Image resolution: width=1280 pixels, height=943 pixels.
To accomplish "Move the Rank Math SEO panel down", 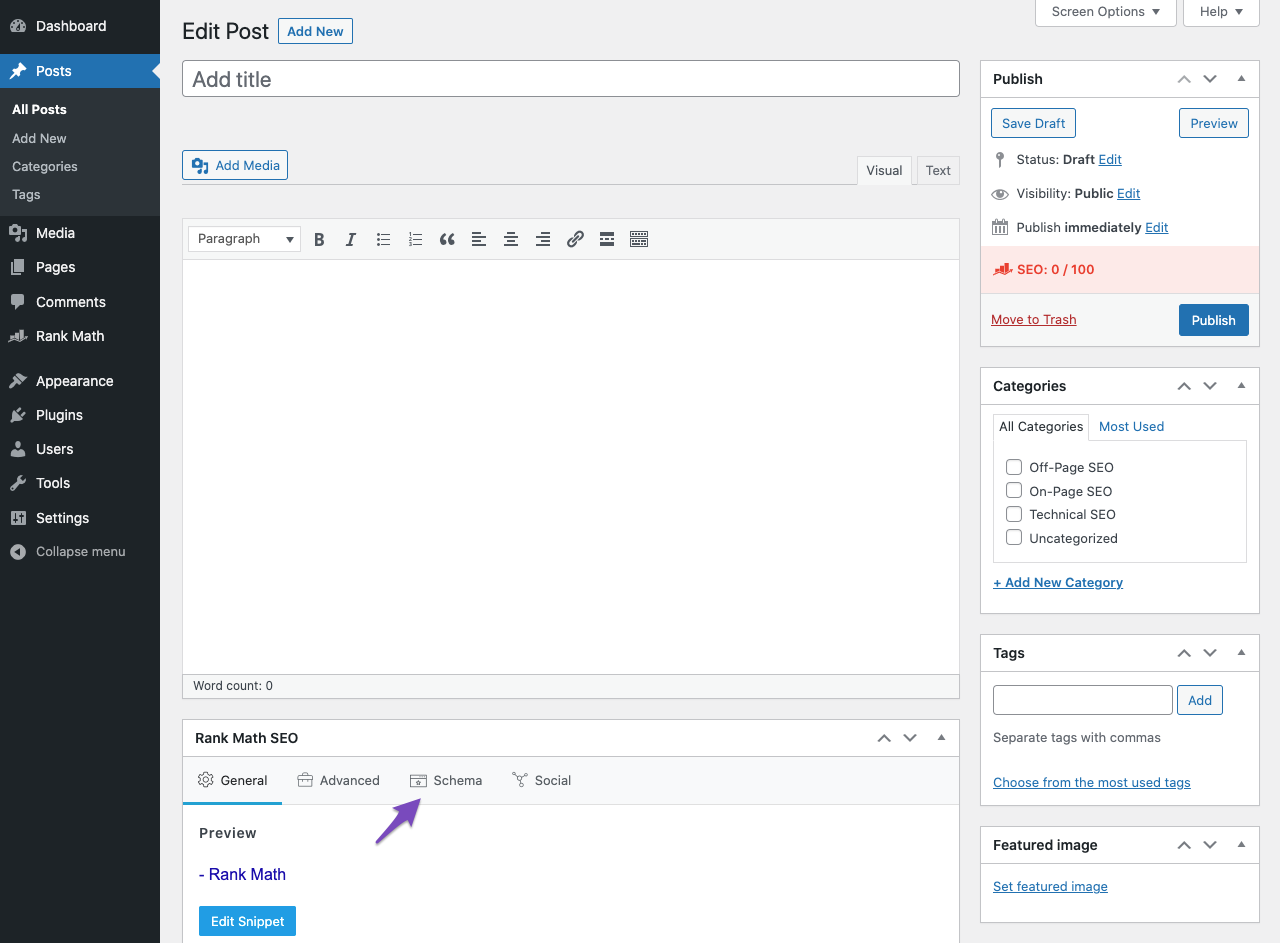I will (x=910, y=738).
